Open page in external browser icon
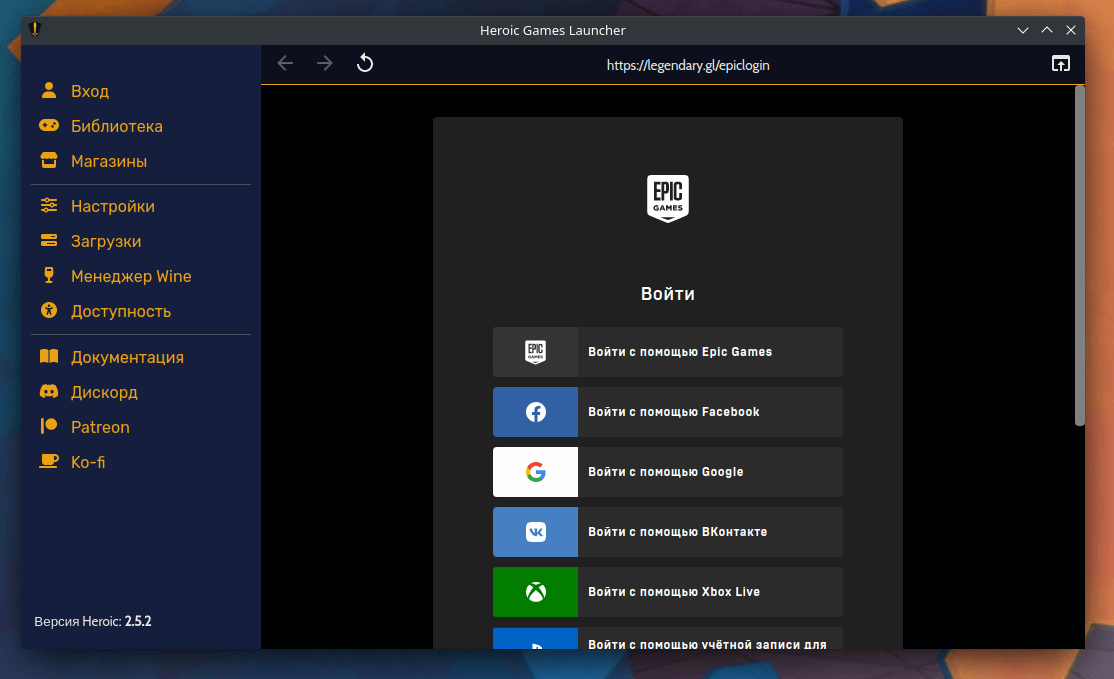 [1061, 63]
